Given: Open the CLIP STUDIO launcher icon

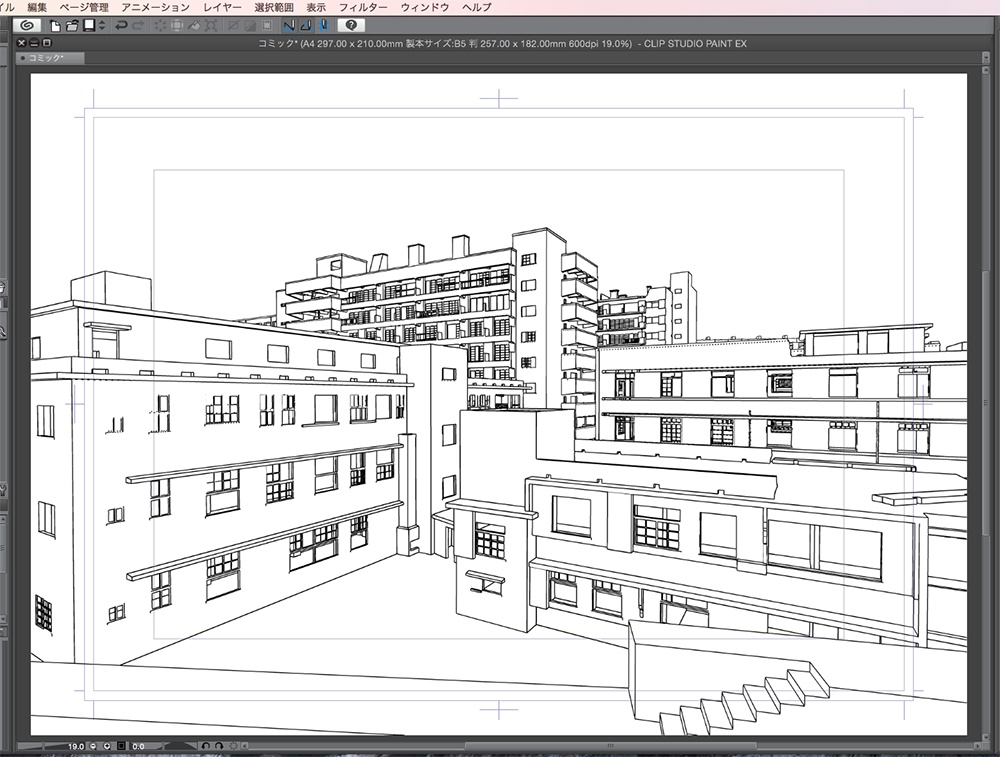Looking at the screenshot, I should [27, 26].
